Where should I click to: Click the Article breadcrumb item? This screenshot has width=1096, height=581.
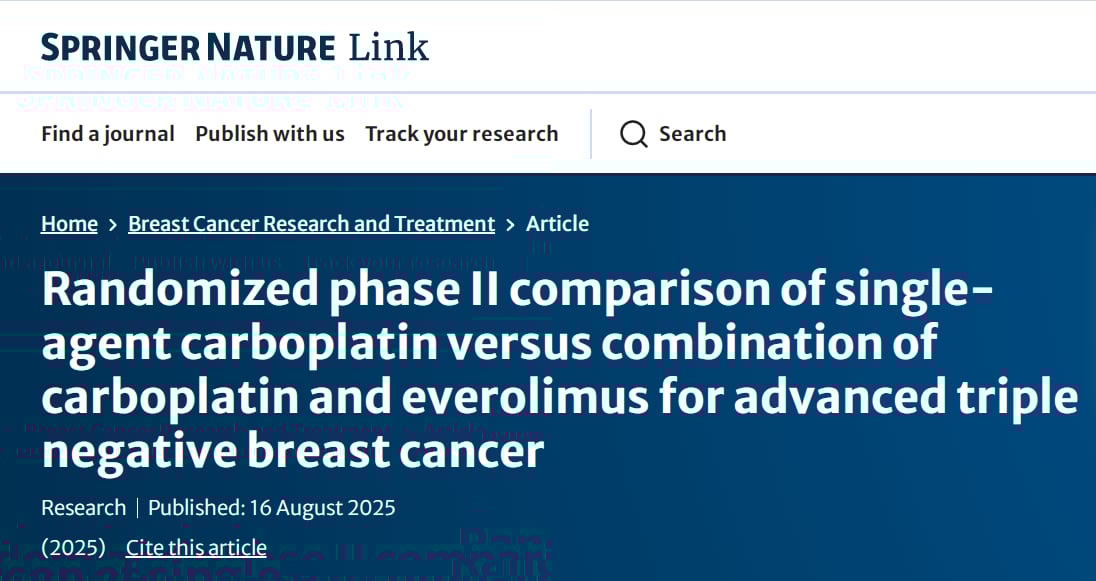[x=557, y=224]
